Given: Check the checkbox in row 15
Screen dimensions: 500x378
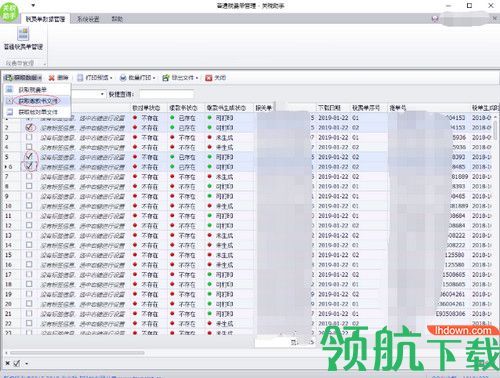Looking at the screenshot, I should [29, 255].
